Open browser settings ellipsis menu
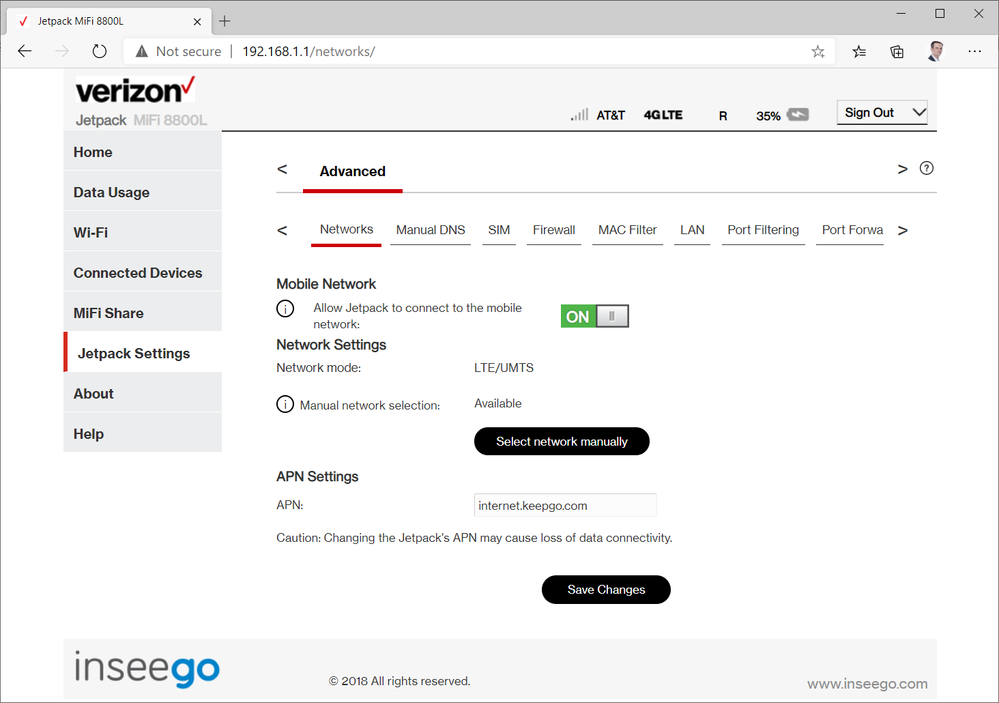Image resolution: width=999 pixels, height=703 pixels. coord(975,51)
